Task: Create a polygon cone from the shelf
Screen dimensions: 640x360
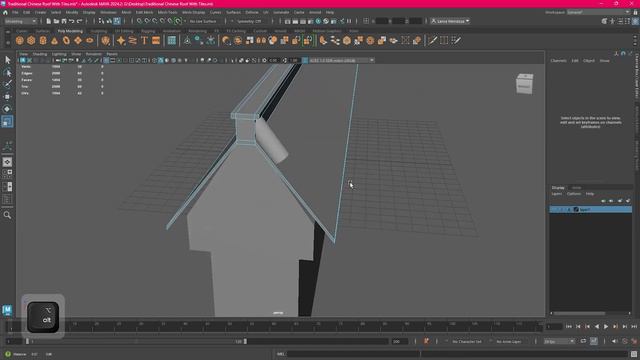Action: point(54,40)
